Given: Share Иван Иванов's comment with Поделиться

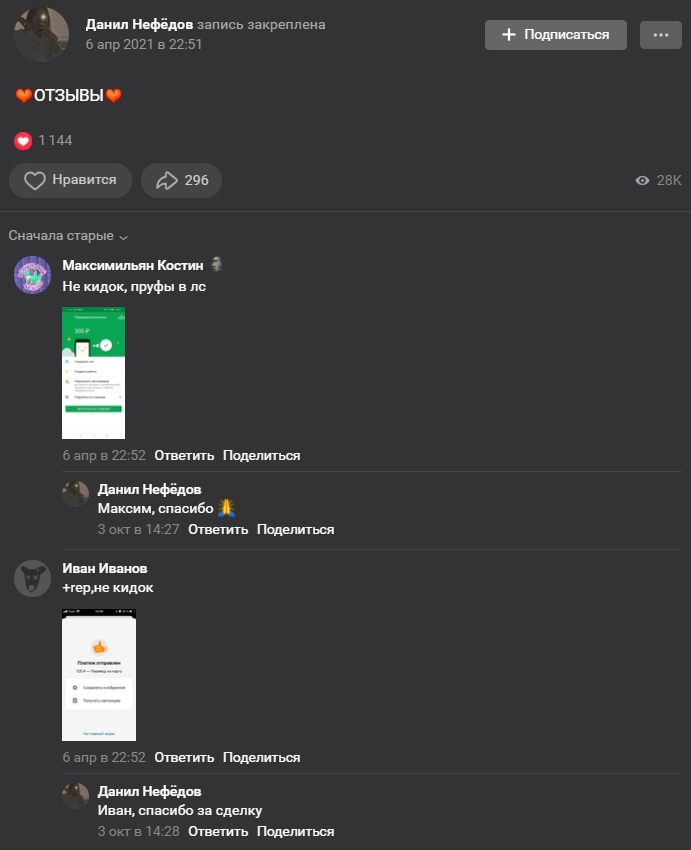Looking at the screenshot, I should (261, 757).
